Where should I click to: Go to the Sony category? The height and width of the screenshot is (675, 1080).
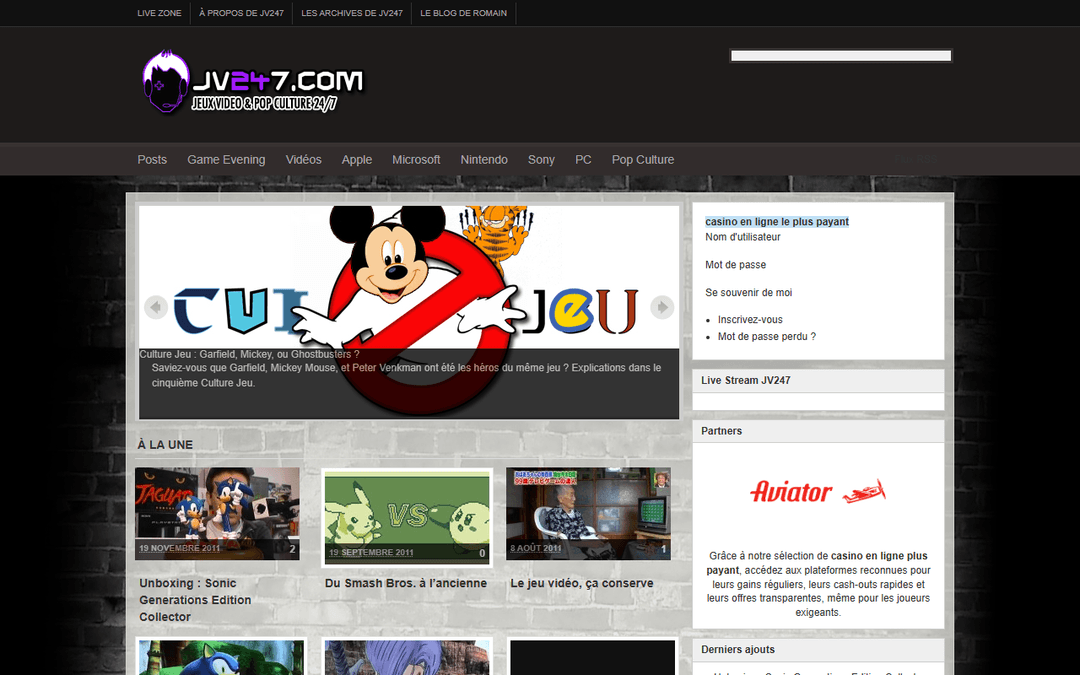tap(541, 159)
